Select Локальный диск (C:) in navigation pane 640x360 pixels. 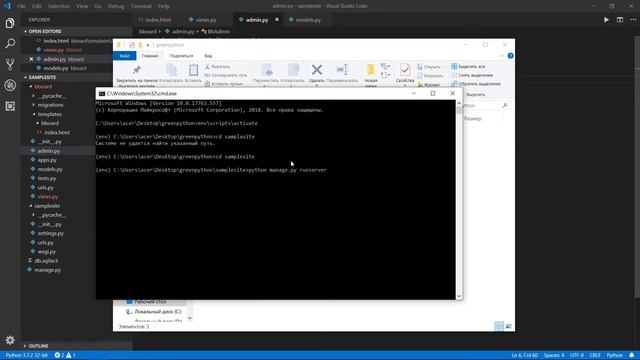pos(158,311)
